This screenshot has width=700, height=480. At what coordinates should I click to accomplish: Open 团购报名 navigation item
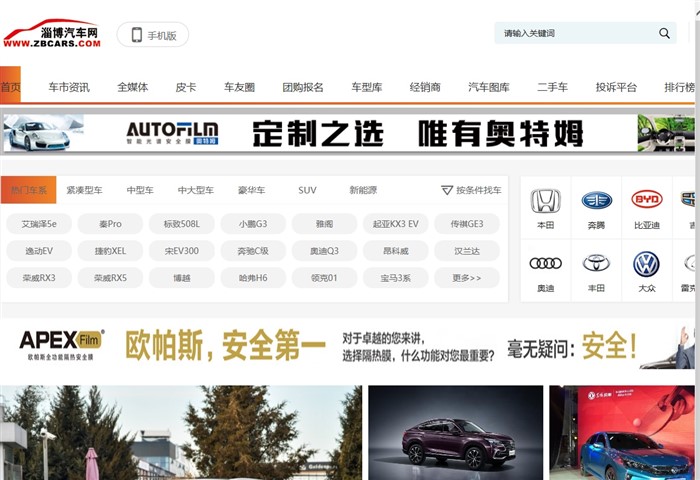303,87
